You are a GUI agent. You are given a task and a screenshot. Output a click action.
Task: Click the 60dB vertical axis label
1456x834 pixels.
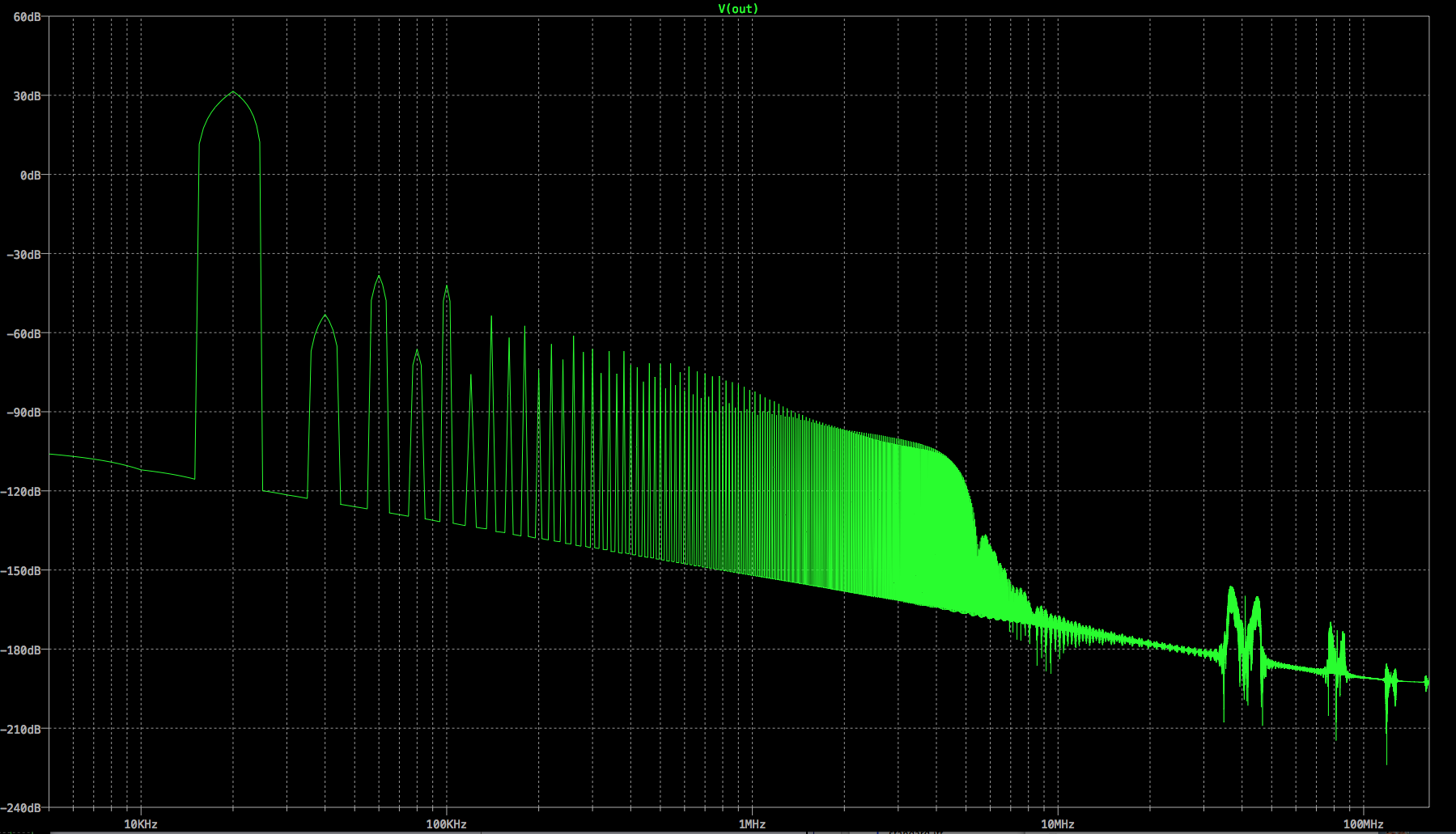click(27, 17)
